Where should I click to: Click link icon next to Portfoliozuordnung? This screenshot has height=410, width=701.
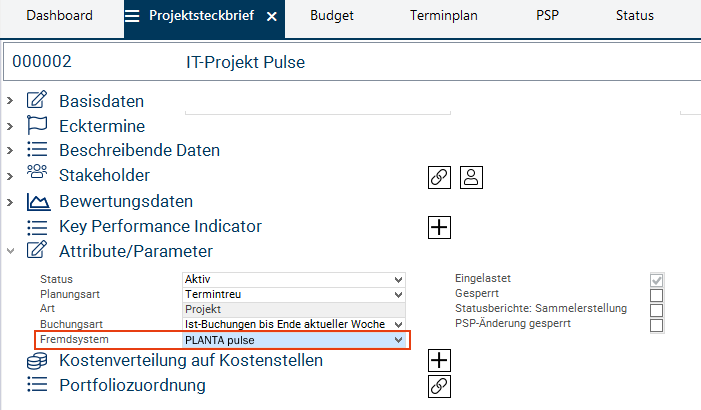(438, 386)
